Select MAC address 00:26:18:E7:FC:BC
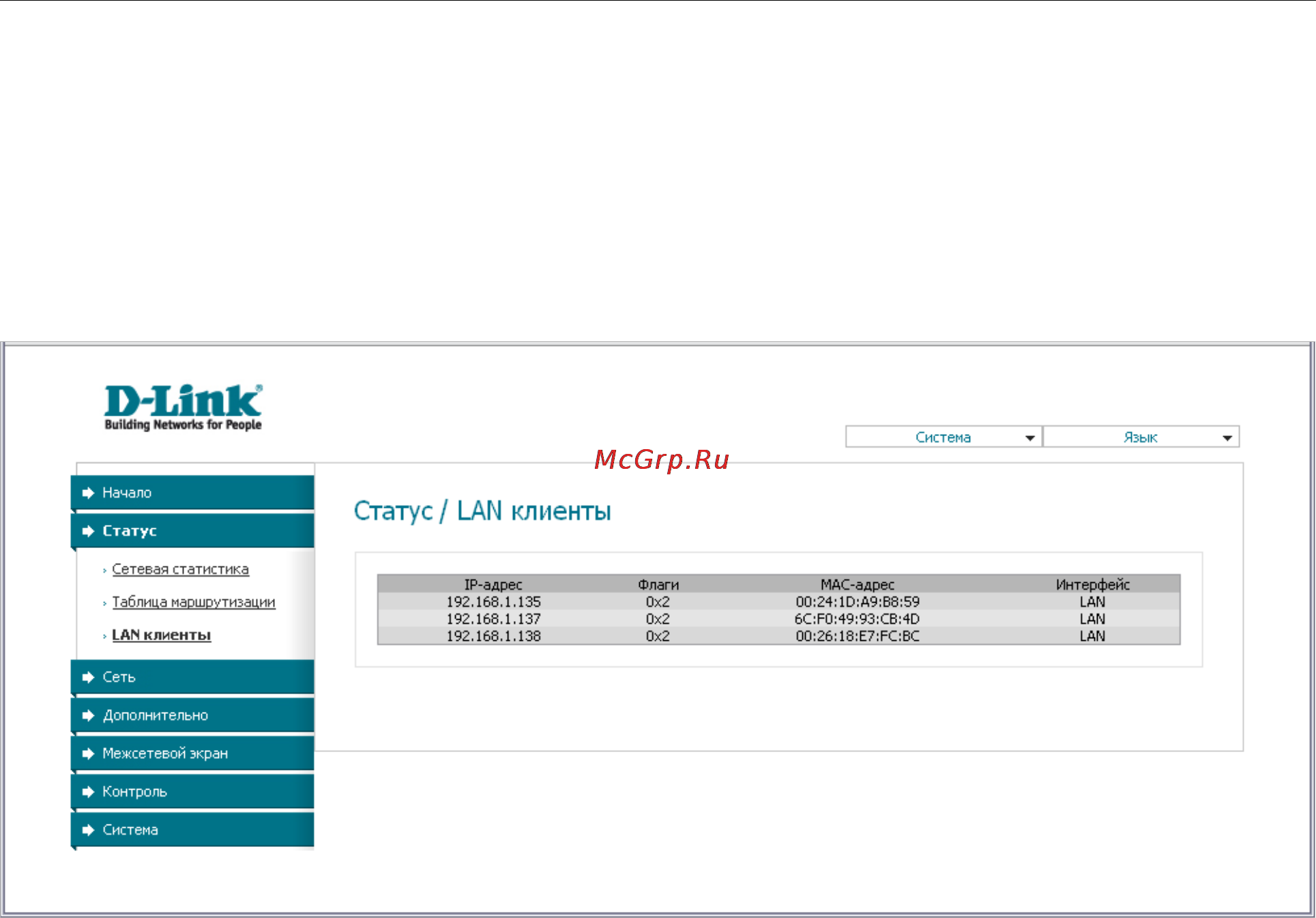 [x=858, y=636]
